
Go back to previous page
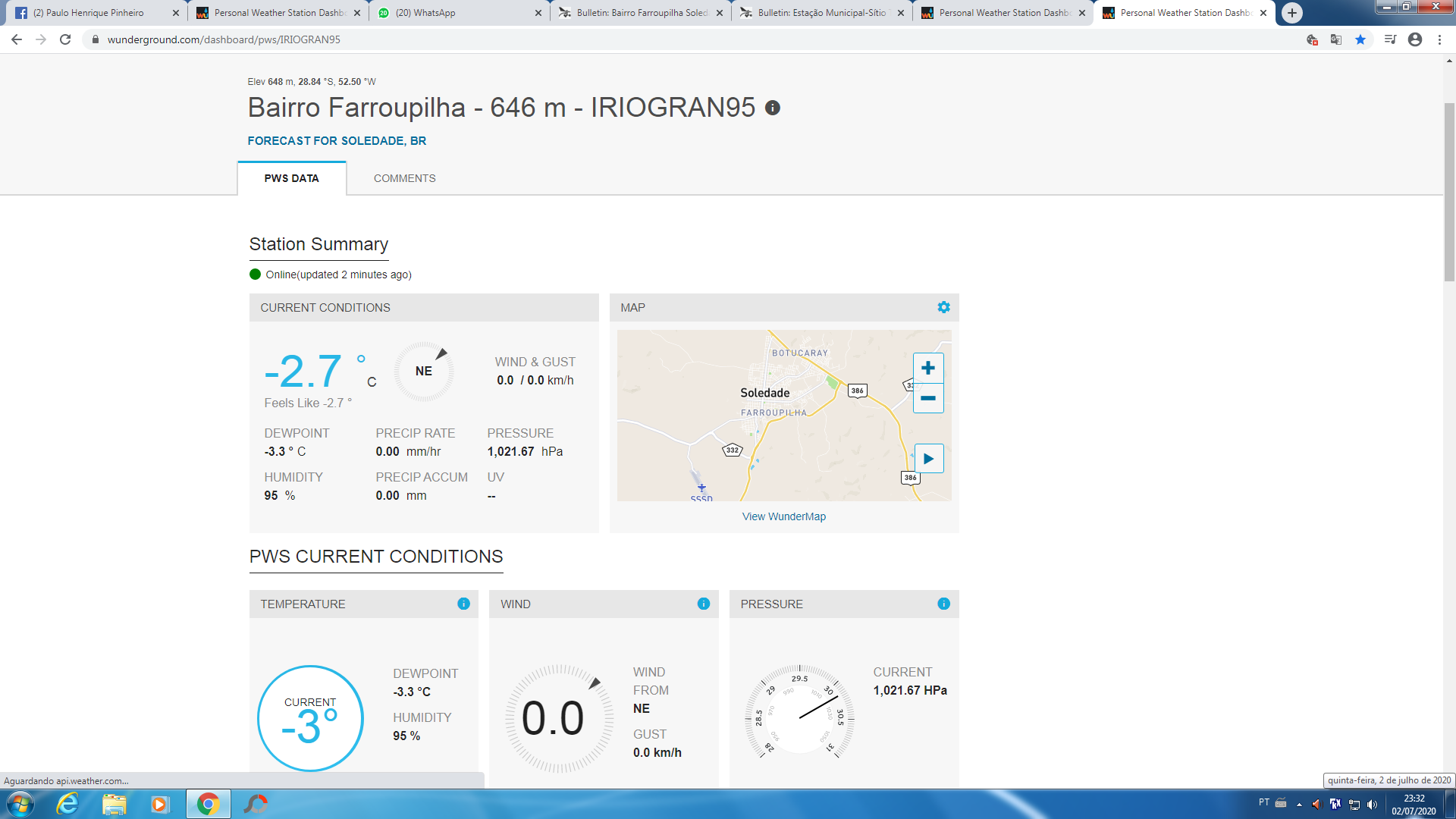[17, 39]
